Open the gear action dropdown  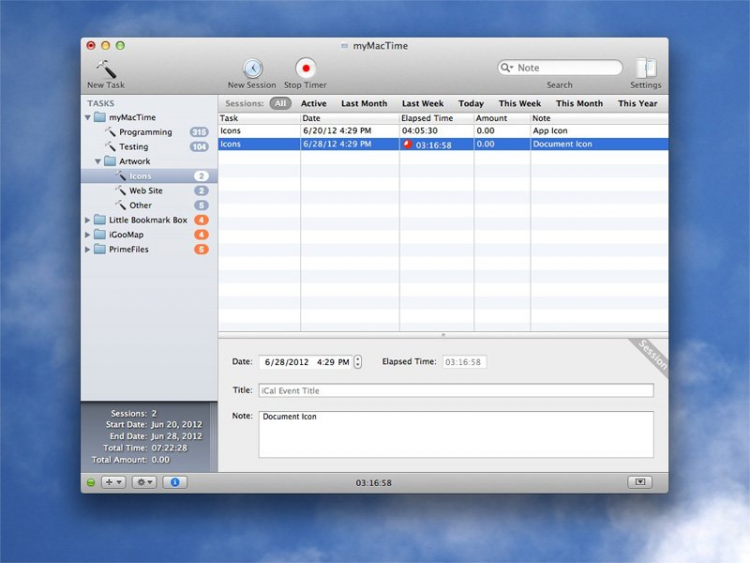(x=144, y=482)
